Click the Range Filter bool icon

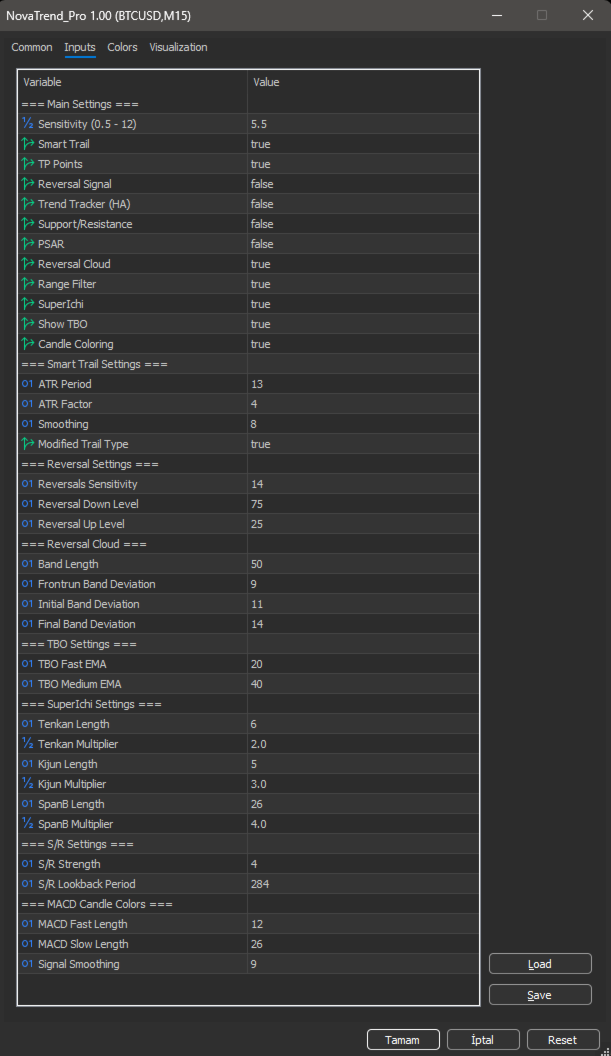pos(28,284)
